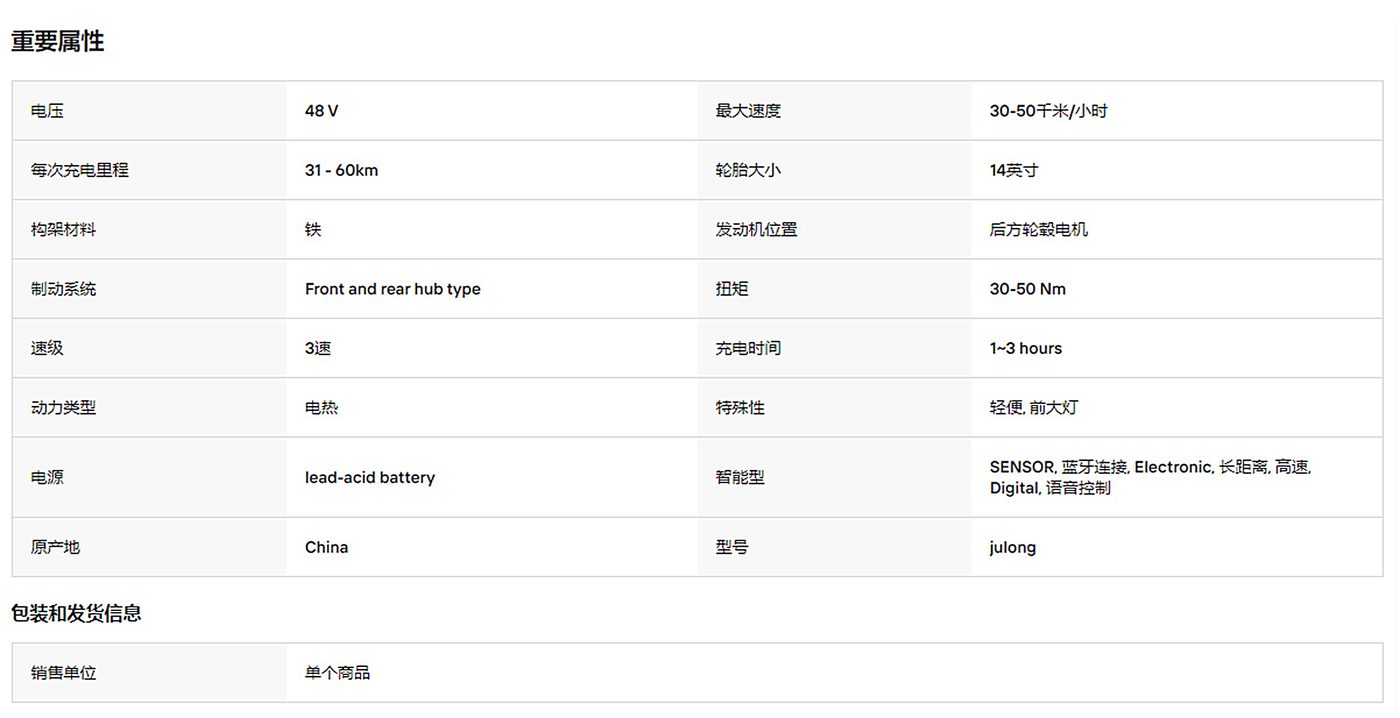Click the 1~3 hours charging value

[1026, 348]
